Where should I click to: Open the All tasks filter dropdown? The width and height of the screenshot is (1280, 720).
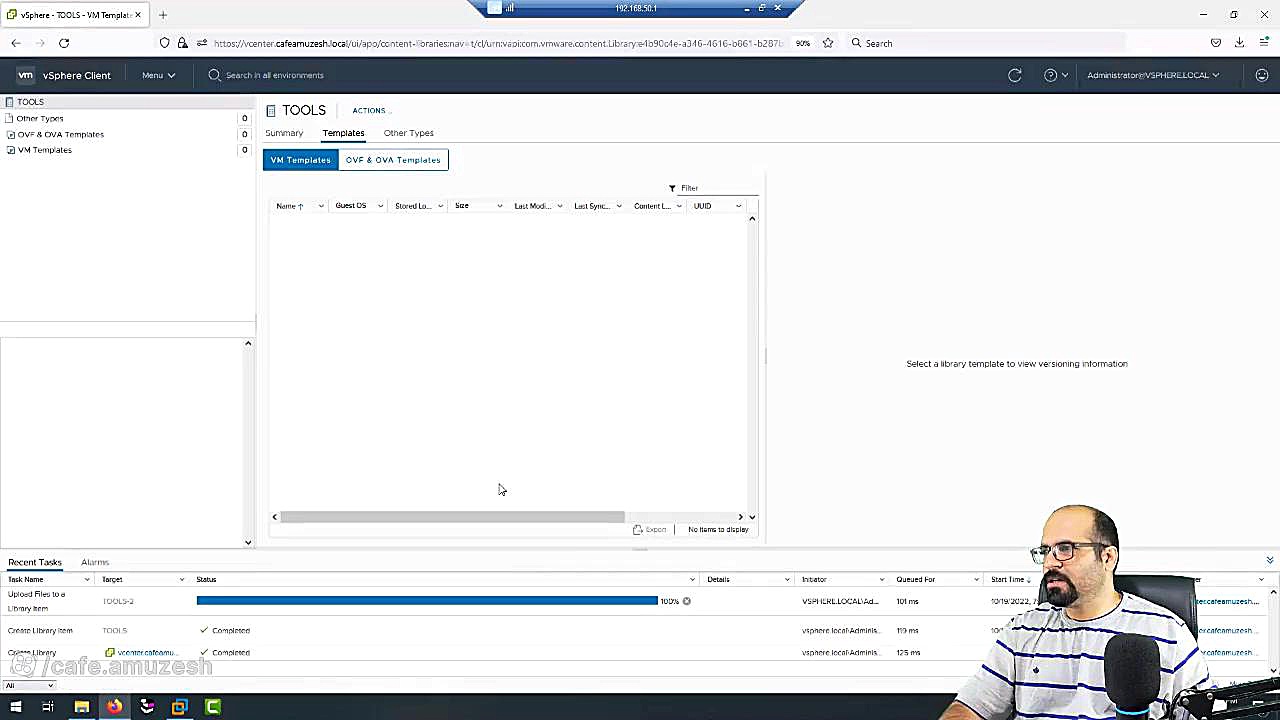[x=29, y=685]
